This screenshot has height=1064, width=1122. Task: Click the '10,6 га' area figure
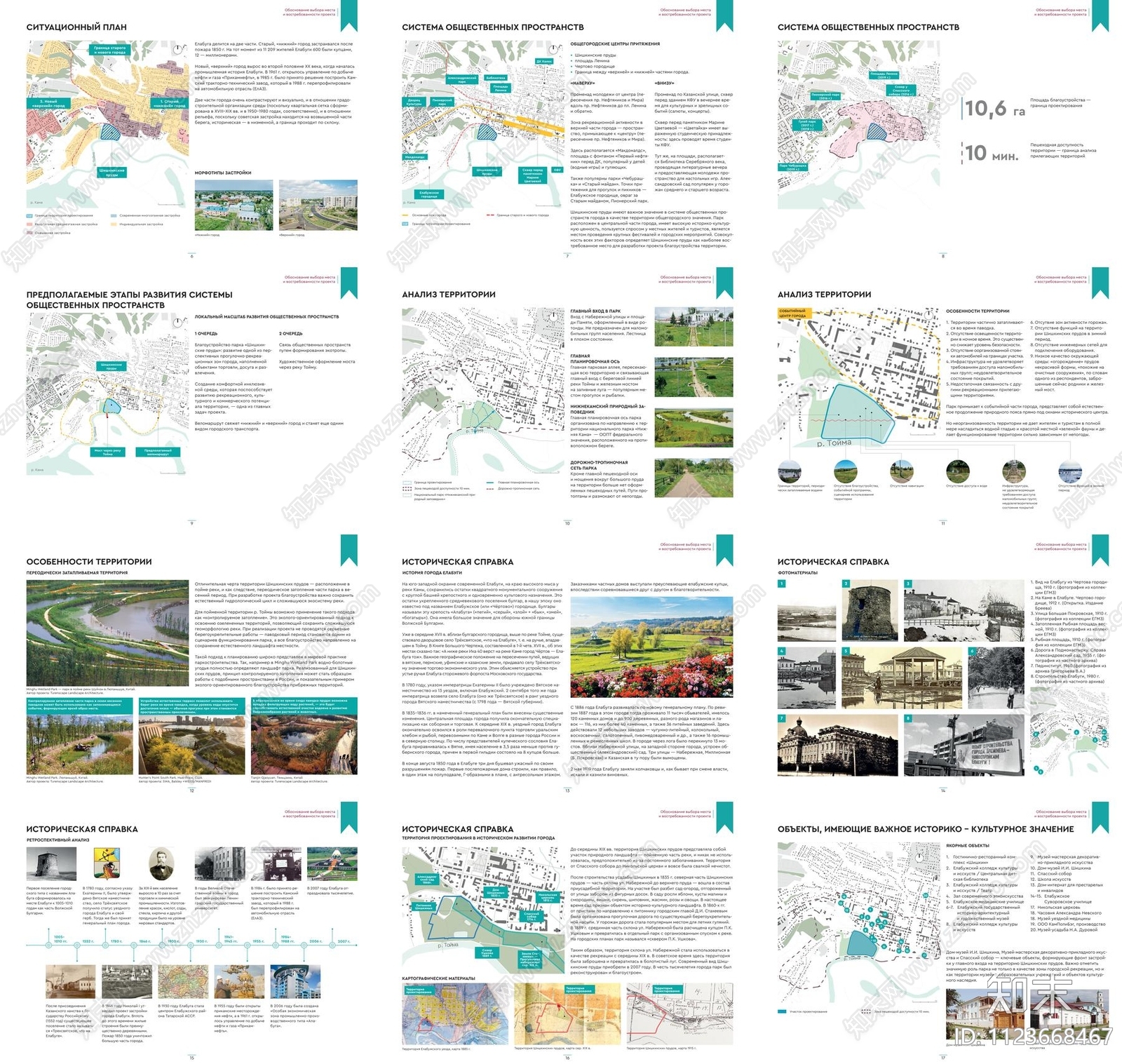click(x=994, y=109)
